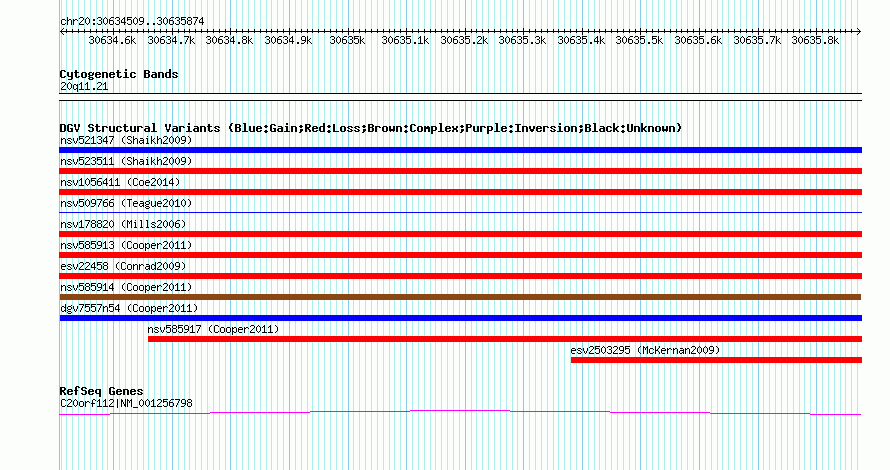Click the 30635.8k ruler tick label
The height and width of the screenshot is (470, 890).
[x=815, y=40]
